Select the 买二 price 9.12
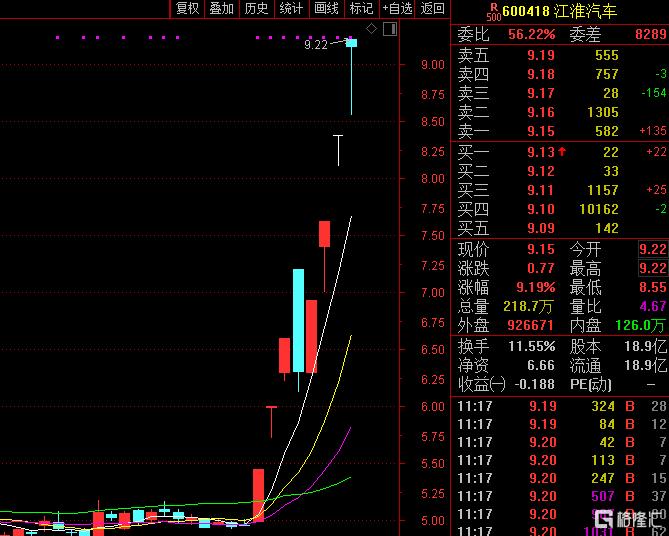 pyautogui.click(x=541, y=171)
